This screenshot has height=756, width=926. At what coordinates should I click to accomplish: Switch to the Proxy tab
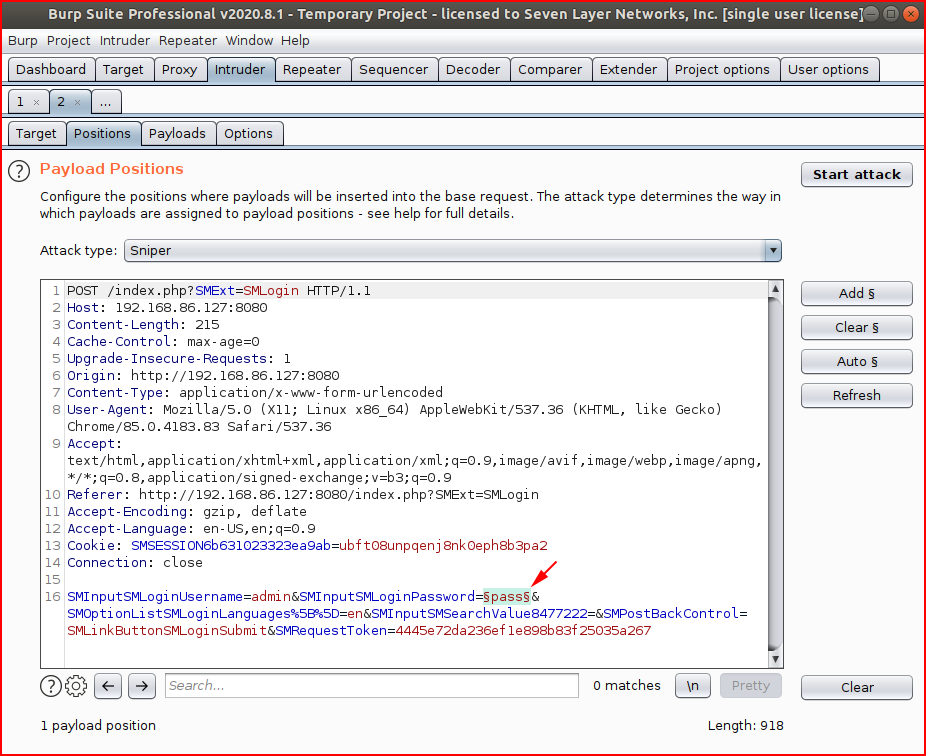click(180, 70)
